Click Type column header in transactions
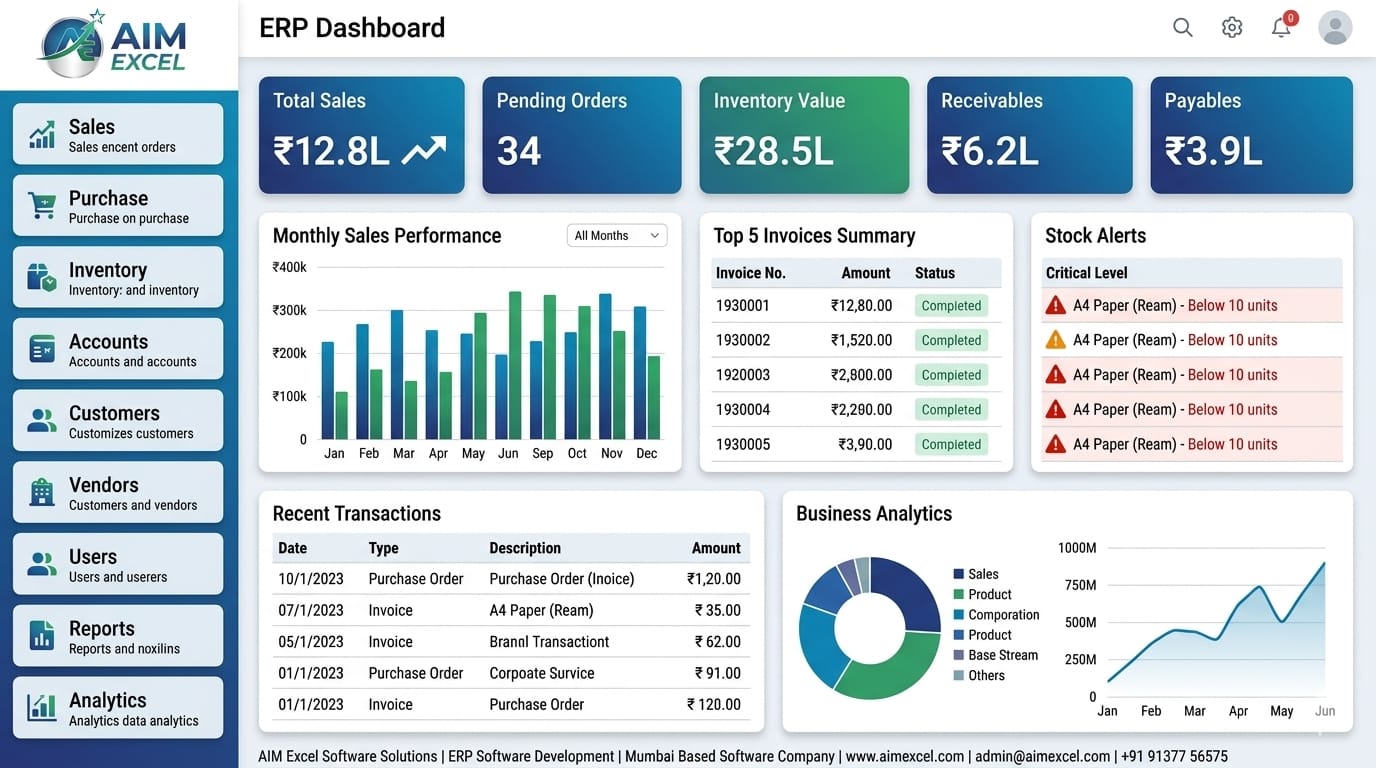Image resolution: width=1376 pixels, height=768 pixels. pos(383,548)
